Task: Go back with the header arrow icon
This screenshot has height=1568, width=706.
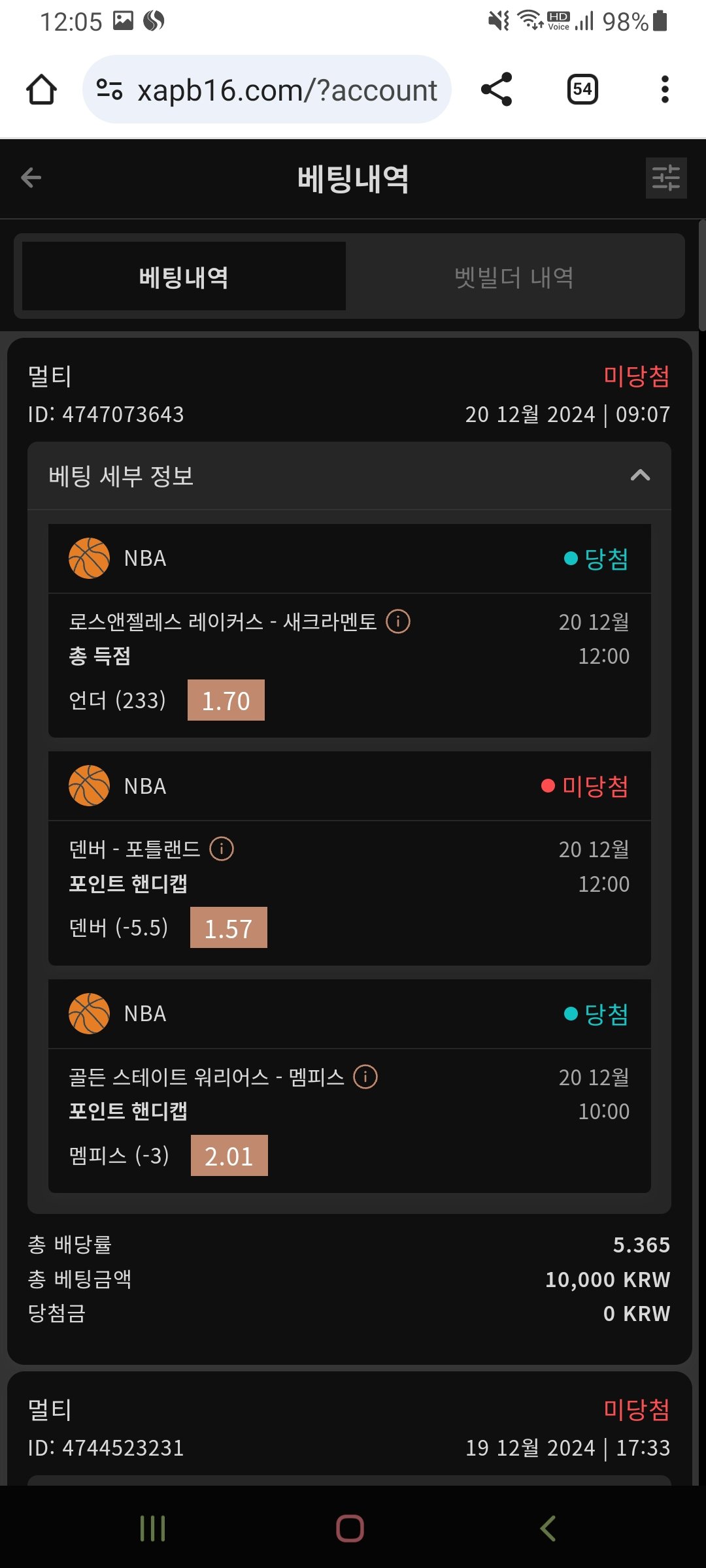Action: pyautogui.click(x=31, y=178)
